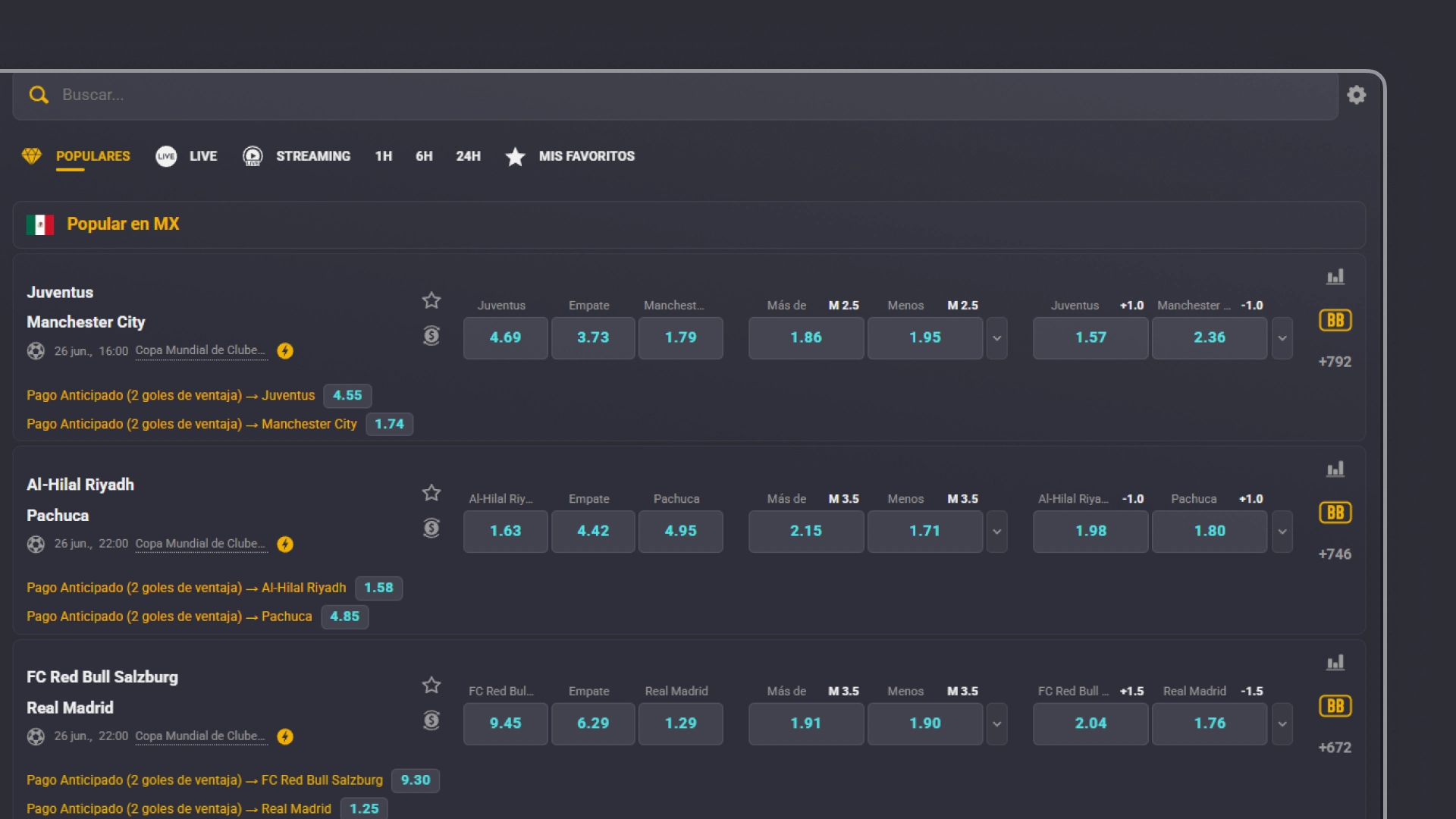1456x819 pixels.
Task: Switch to the STREAMING tab
Action: (313, 156)
